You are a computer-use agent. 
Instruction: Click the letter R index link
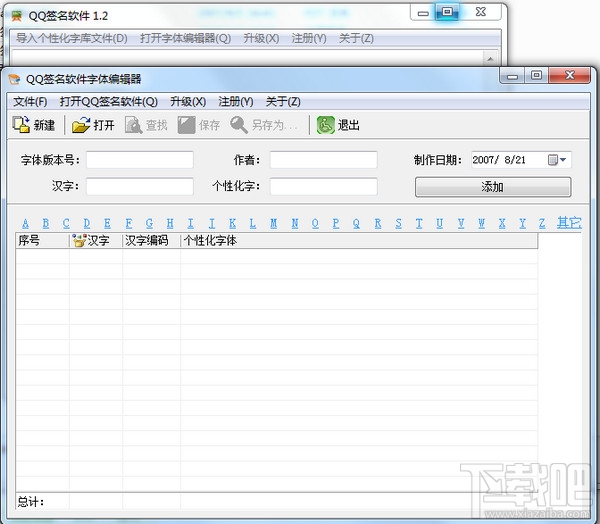coord(378,223)
